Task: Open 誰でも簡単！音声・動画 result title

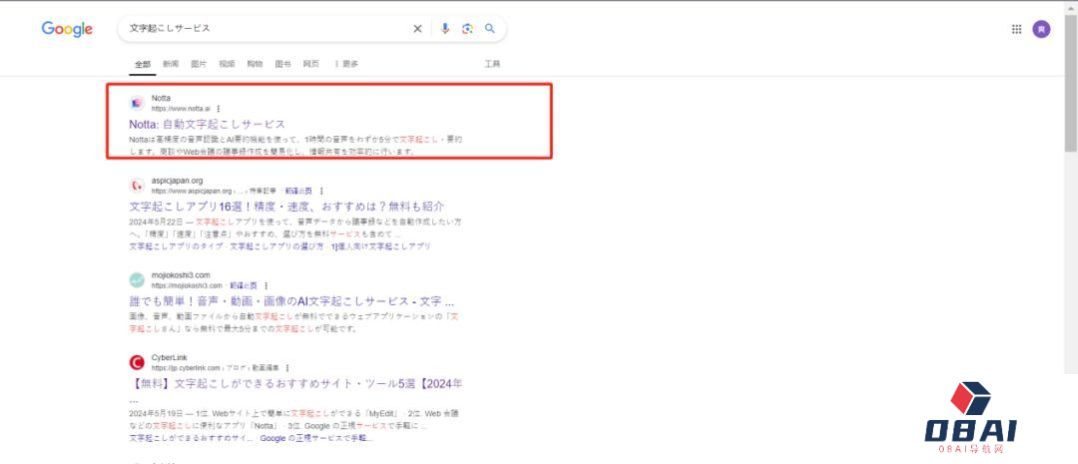Action: [x=292, y=301]
